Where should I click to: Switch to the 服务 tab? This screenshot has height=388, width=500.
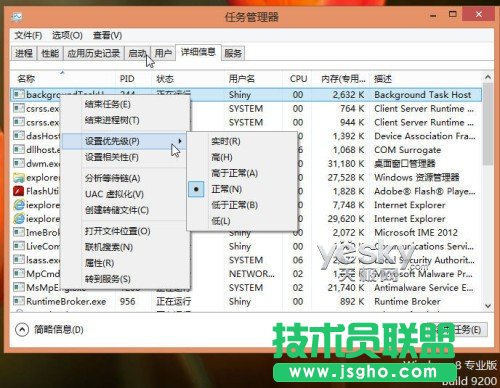tap(233, 53)
